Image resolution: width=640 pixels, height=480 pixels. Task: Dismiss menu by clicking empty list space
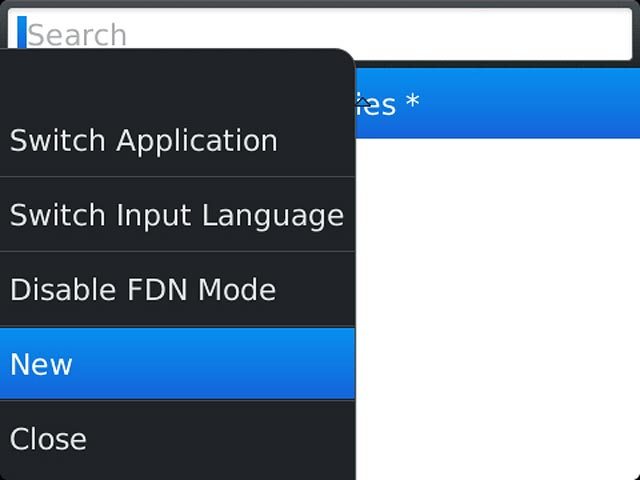[498, 309]
